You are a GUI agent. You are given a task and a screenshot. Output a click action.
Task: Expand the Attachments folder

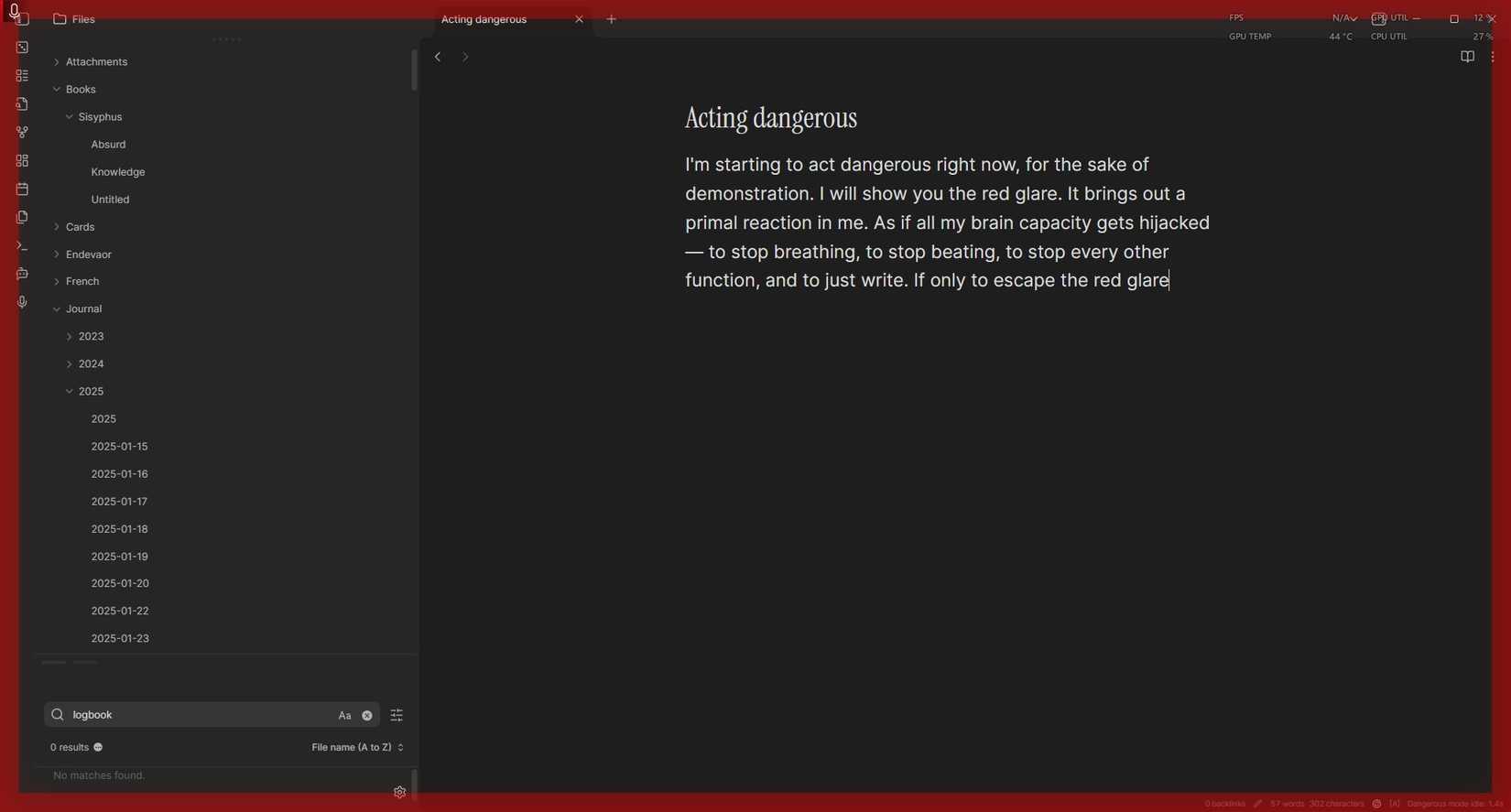[x=96, y=62]
